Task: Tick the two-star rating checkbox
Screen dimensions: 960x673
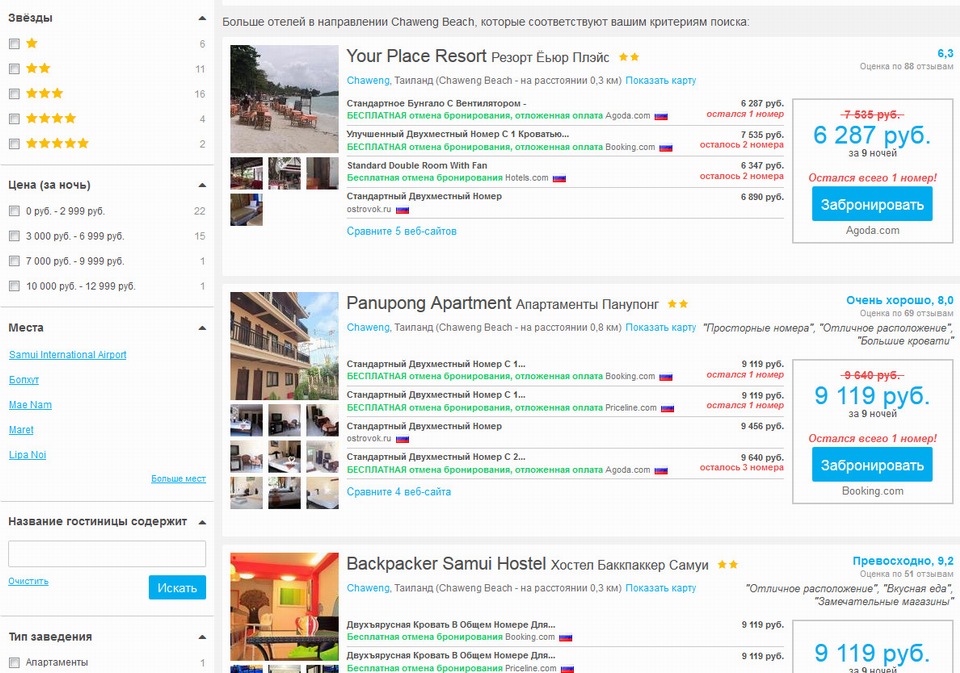Action: [x=14, y=69]
